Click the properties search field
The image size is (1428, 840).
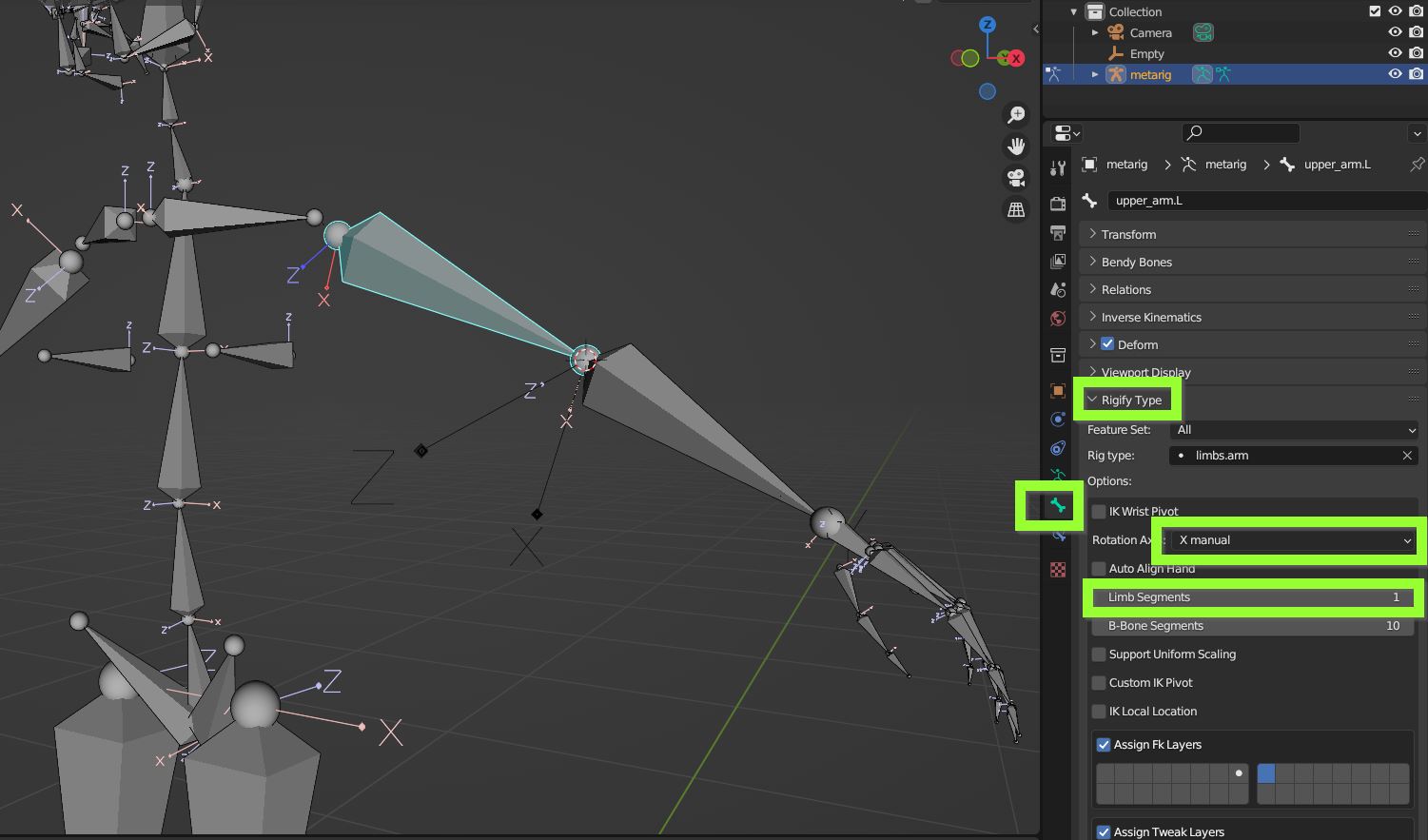(1241, 133)
